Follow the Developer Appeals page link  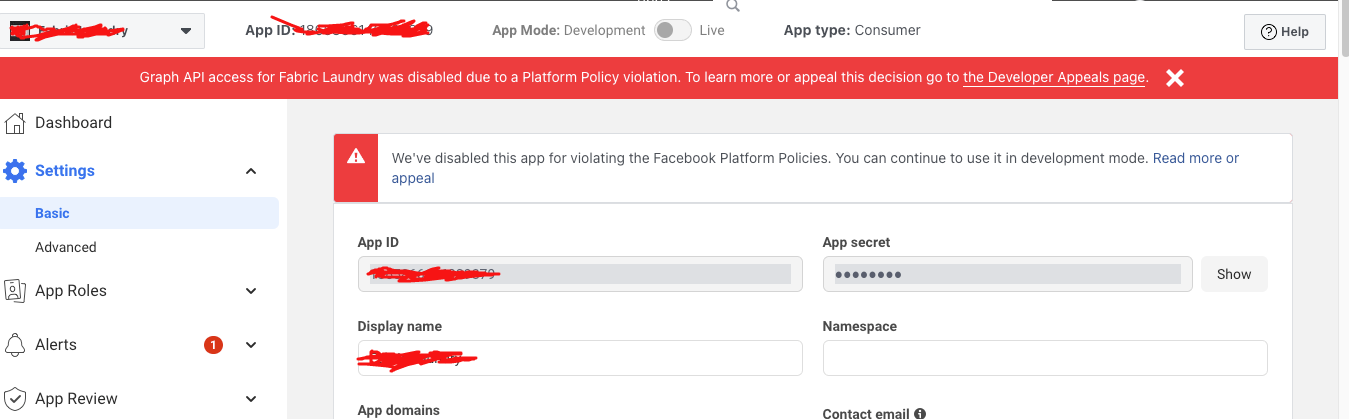click(1054, 77)
